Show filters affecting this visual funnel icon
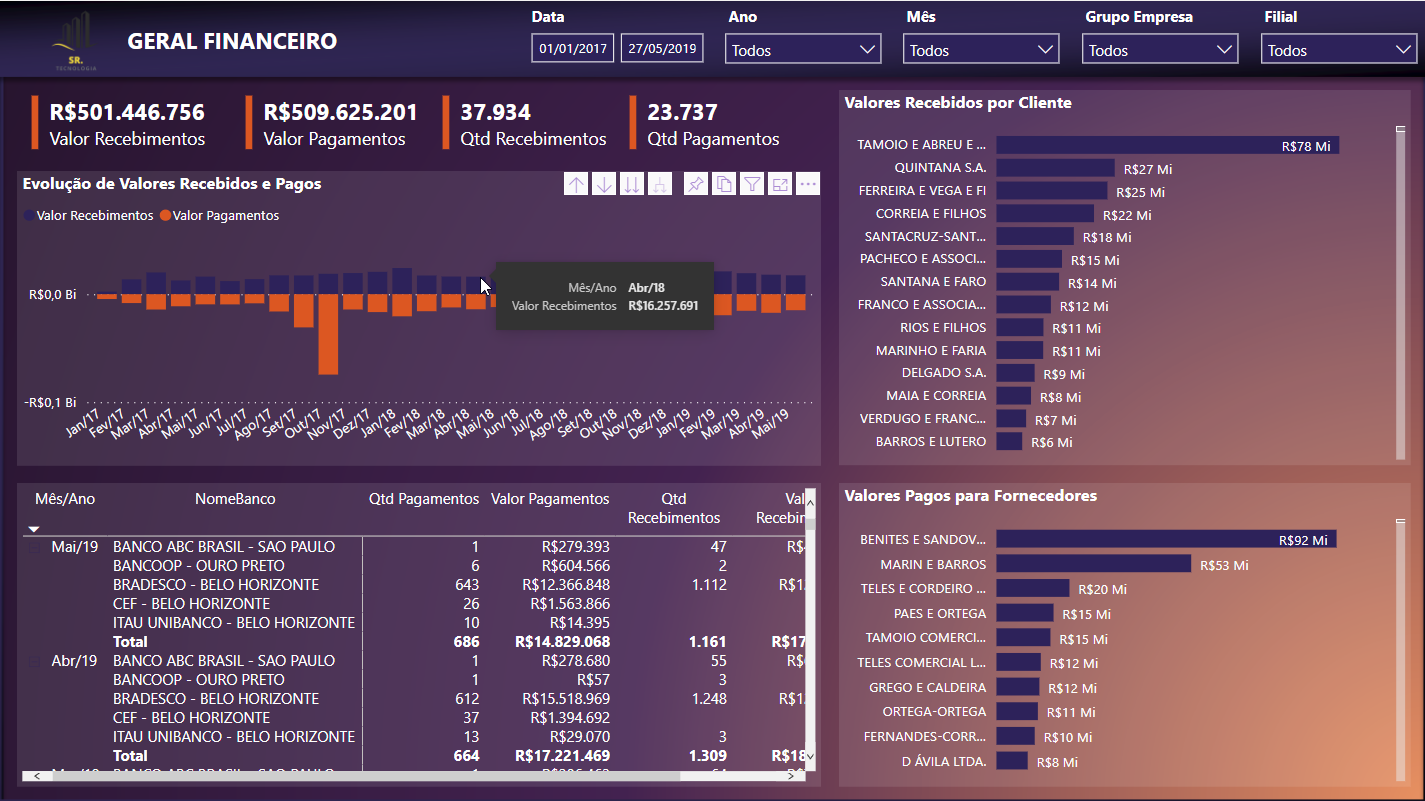Image resolution: width=1425 pixels, height=801 pixels. point(752,184)
